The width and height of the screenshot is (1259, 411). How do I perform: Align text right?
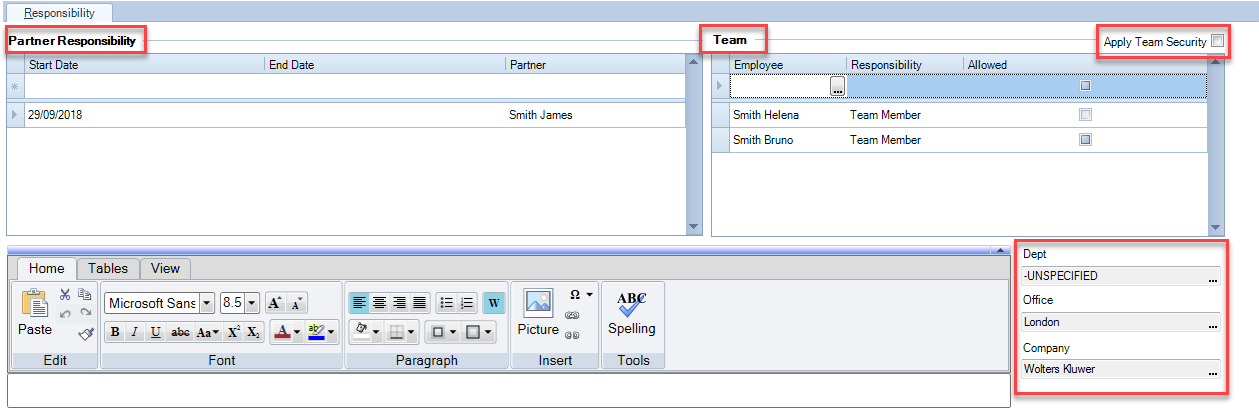tap(399, 303)
